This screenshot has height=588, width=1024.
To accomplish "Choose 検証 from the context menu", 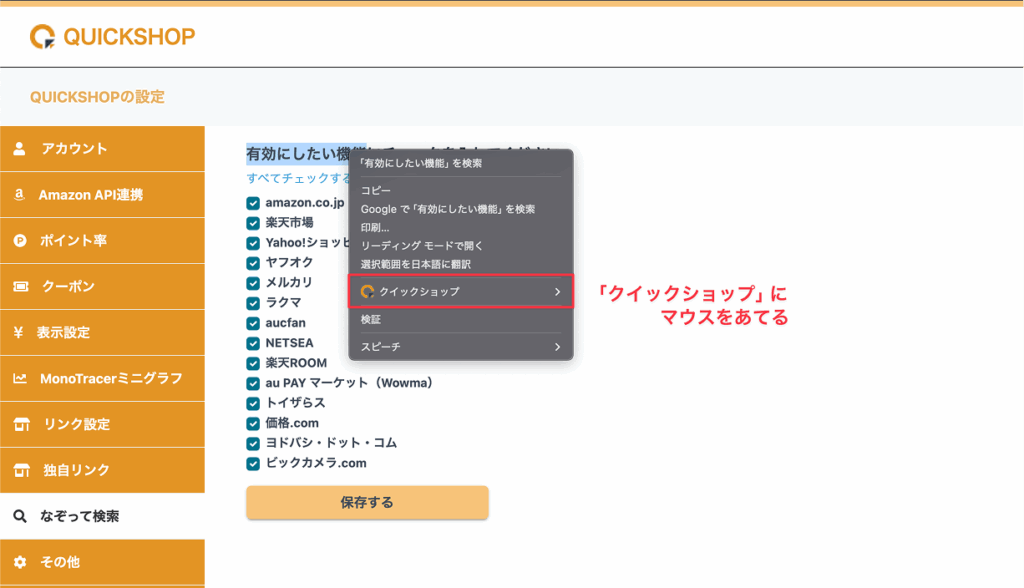I will (x=461, y=319).
